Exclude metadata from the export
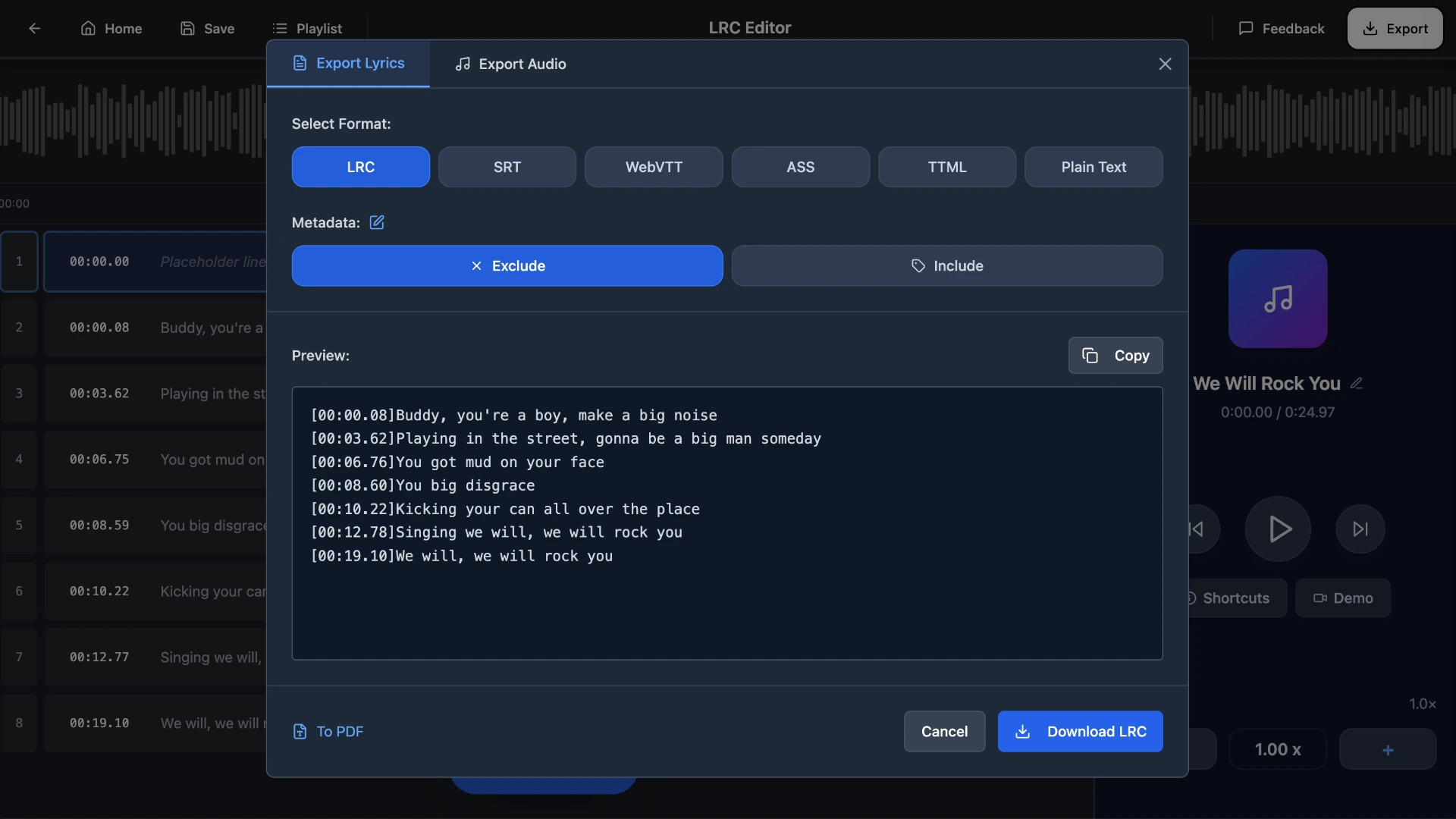 point(507,265)
